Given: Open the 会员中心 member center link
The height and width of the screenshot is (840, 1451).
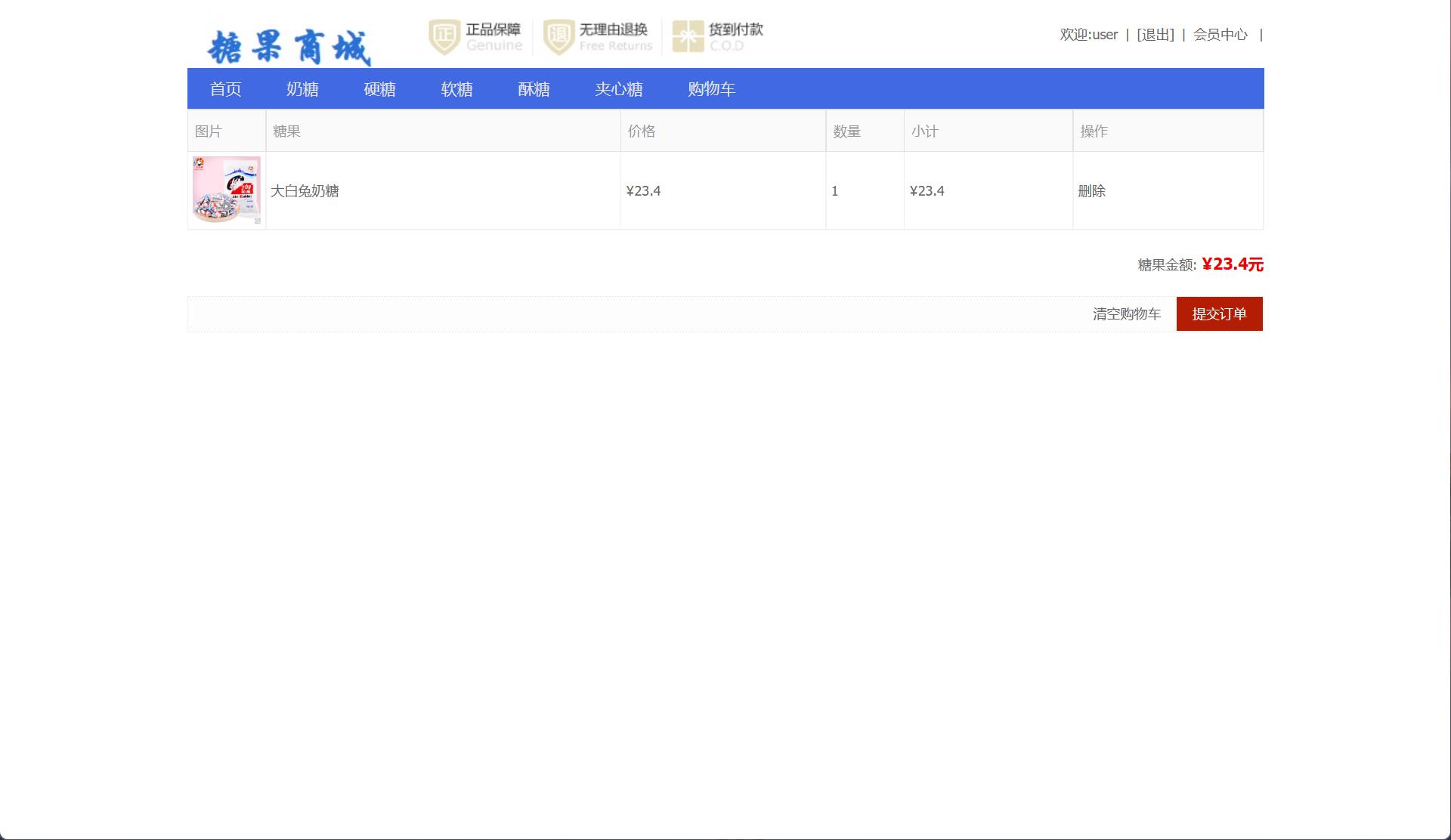Looking at the screenshot, I should 1220,35.
